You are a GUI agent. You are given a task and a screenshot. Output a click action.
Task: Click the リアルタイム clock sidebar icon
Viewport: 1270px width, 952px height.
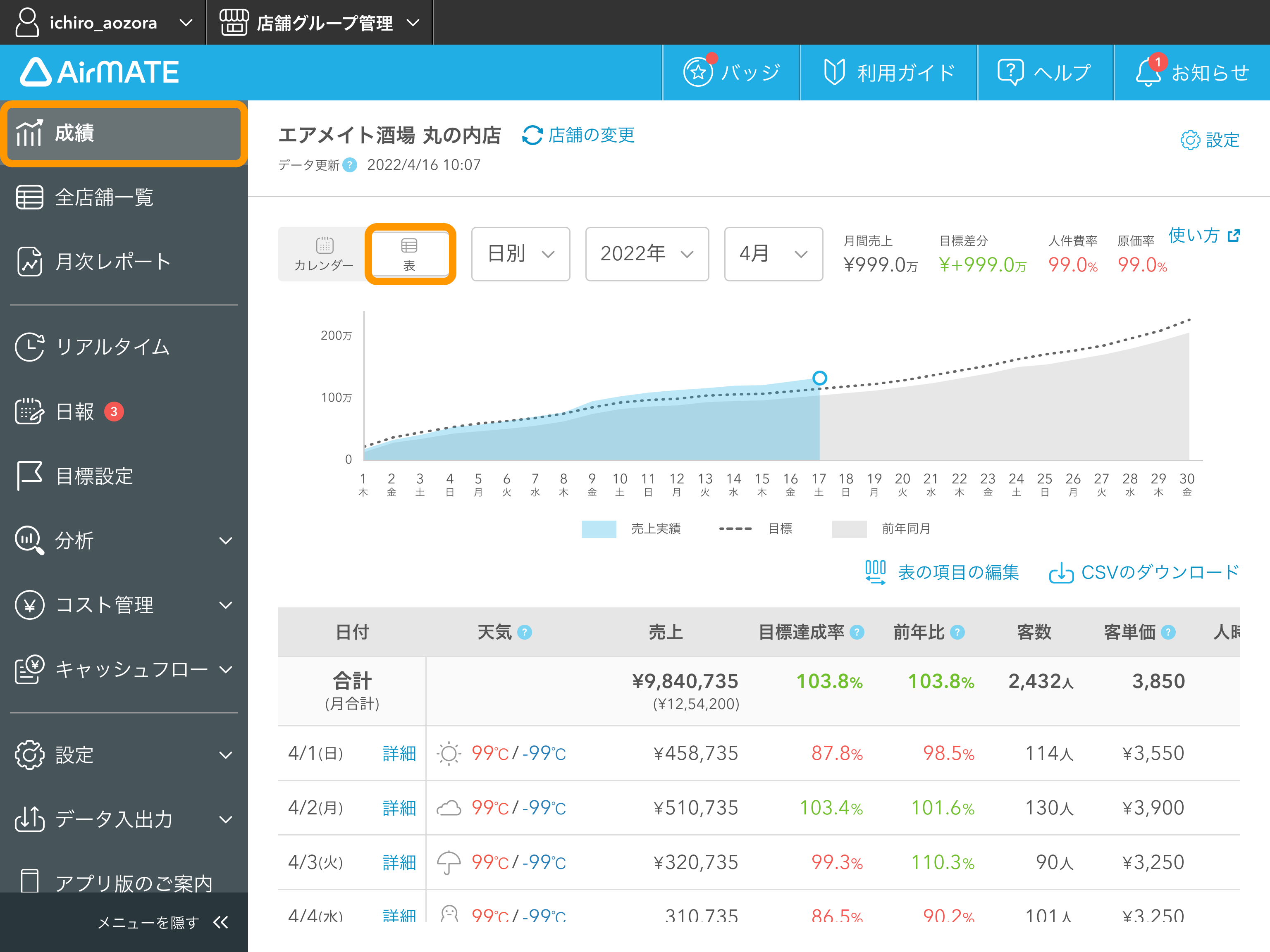(29, 347)
